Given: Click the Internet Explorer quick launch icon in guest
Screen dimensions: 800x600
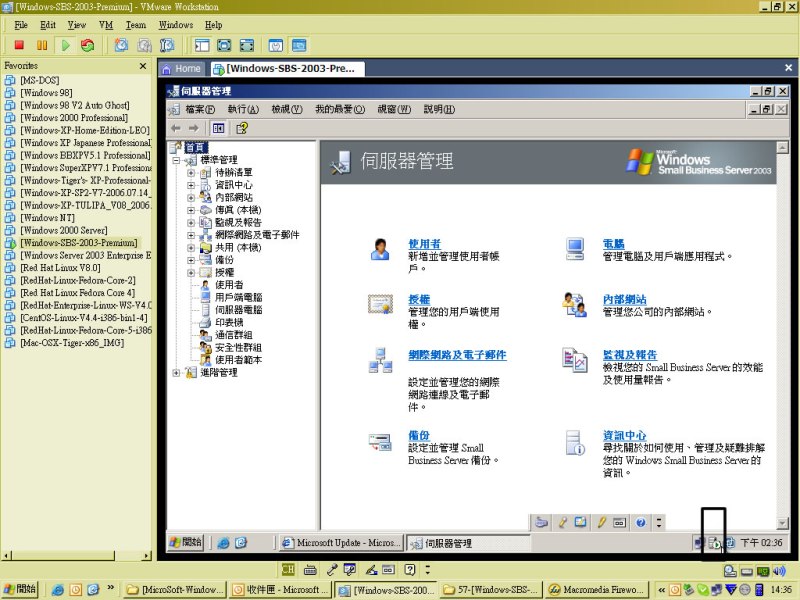Looking at the screenshot, I should [223, 543].
